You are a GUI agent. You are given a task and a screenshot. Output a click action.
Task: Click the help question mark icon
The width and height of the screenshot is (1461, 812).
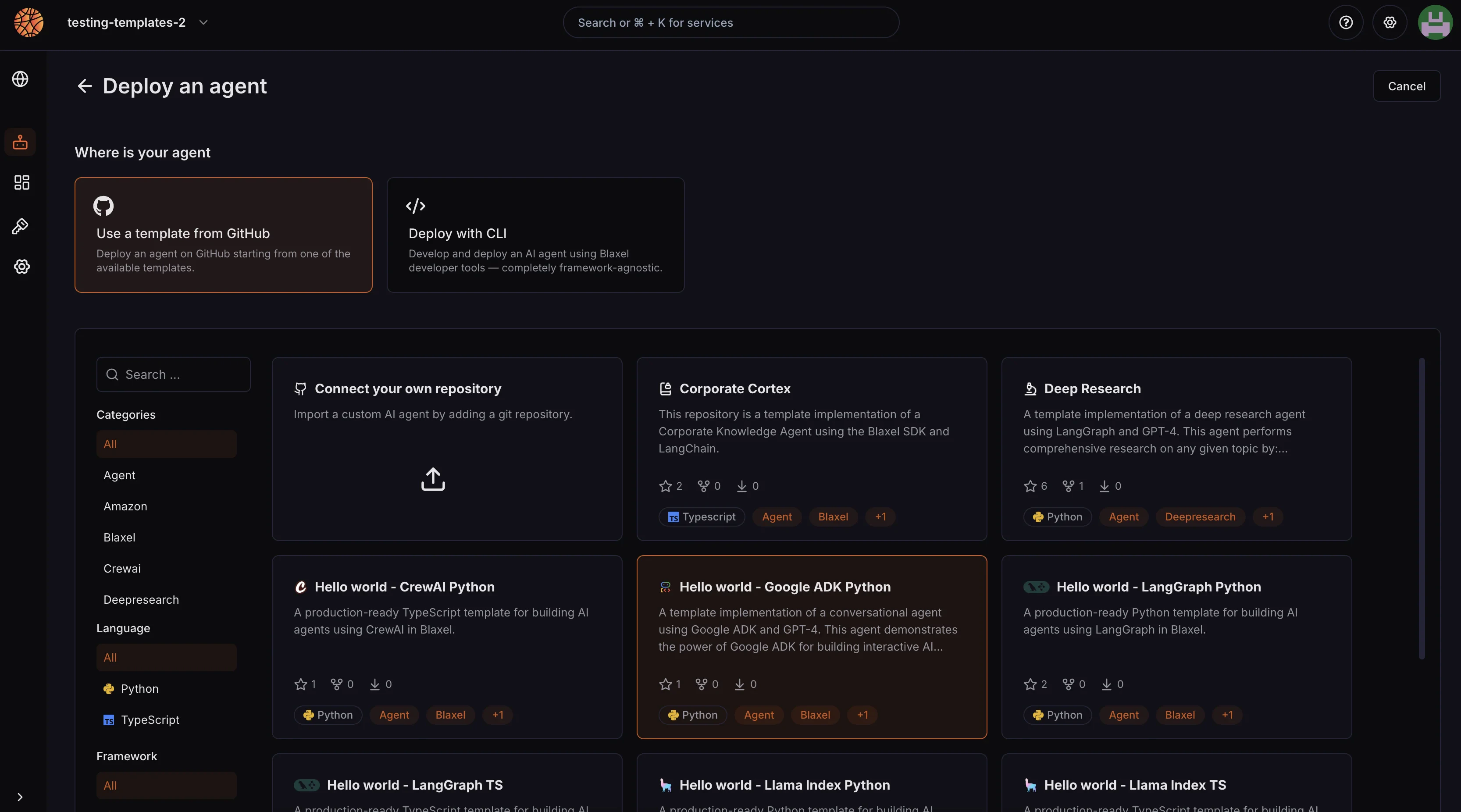(x=1346, y=22)
